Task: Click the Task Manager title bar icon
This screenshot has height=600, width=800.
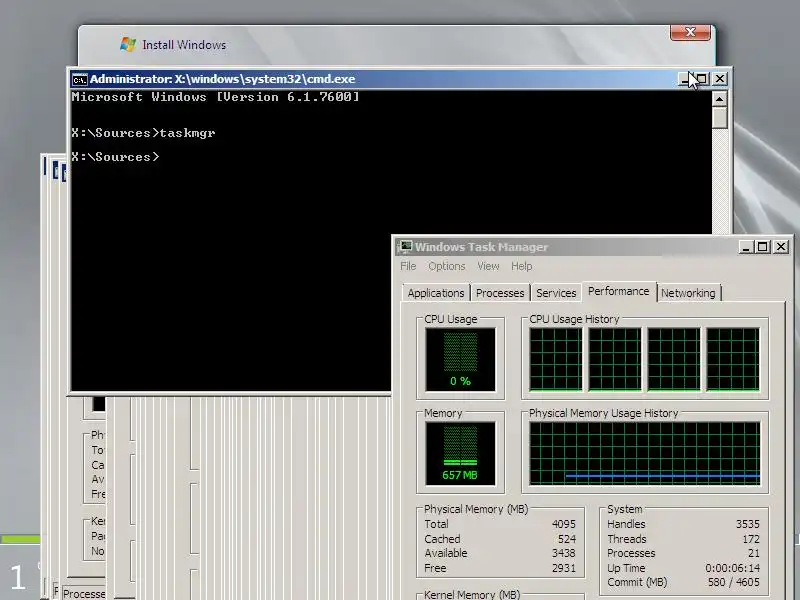Action: pos(406,247)
